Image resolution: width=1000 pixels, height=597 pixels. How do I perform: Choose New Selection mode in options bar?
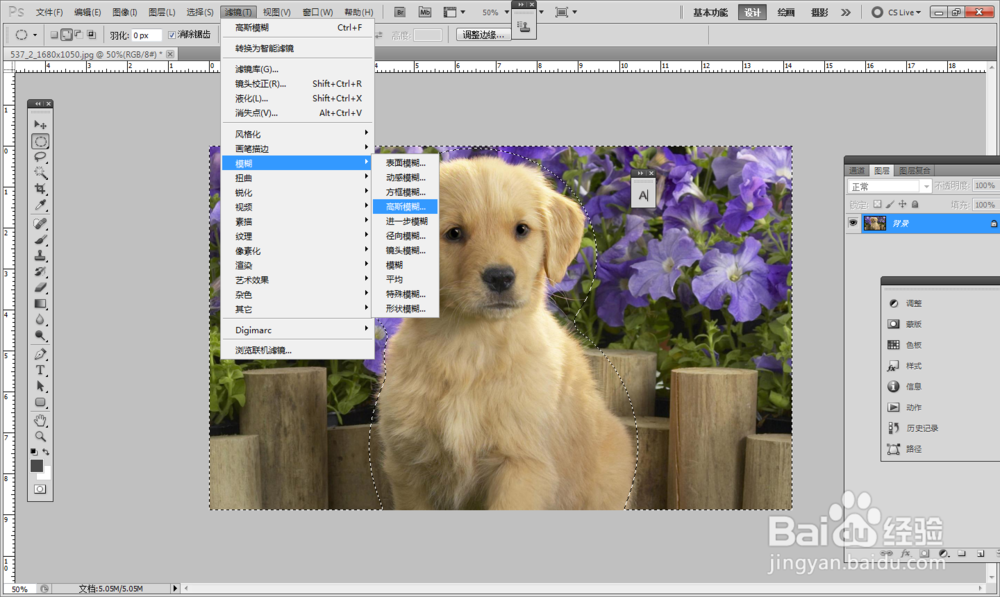[x=54, y=35]
